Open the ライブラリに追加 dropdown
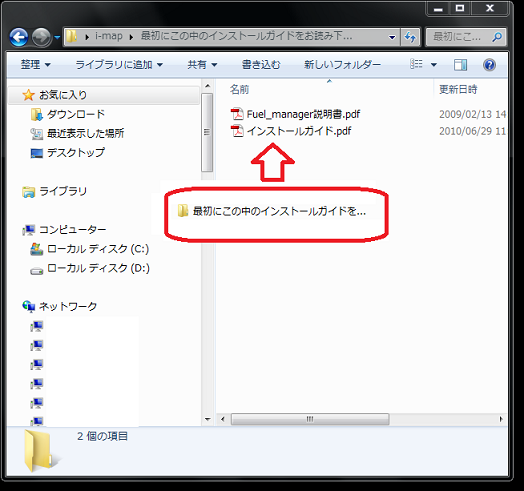The image size is (524, 491). tap(119, 64)
